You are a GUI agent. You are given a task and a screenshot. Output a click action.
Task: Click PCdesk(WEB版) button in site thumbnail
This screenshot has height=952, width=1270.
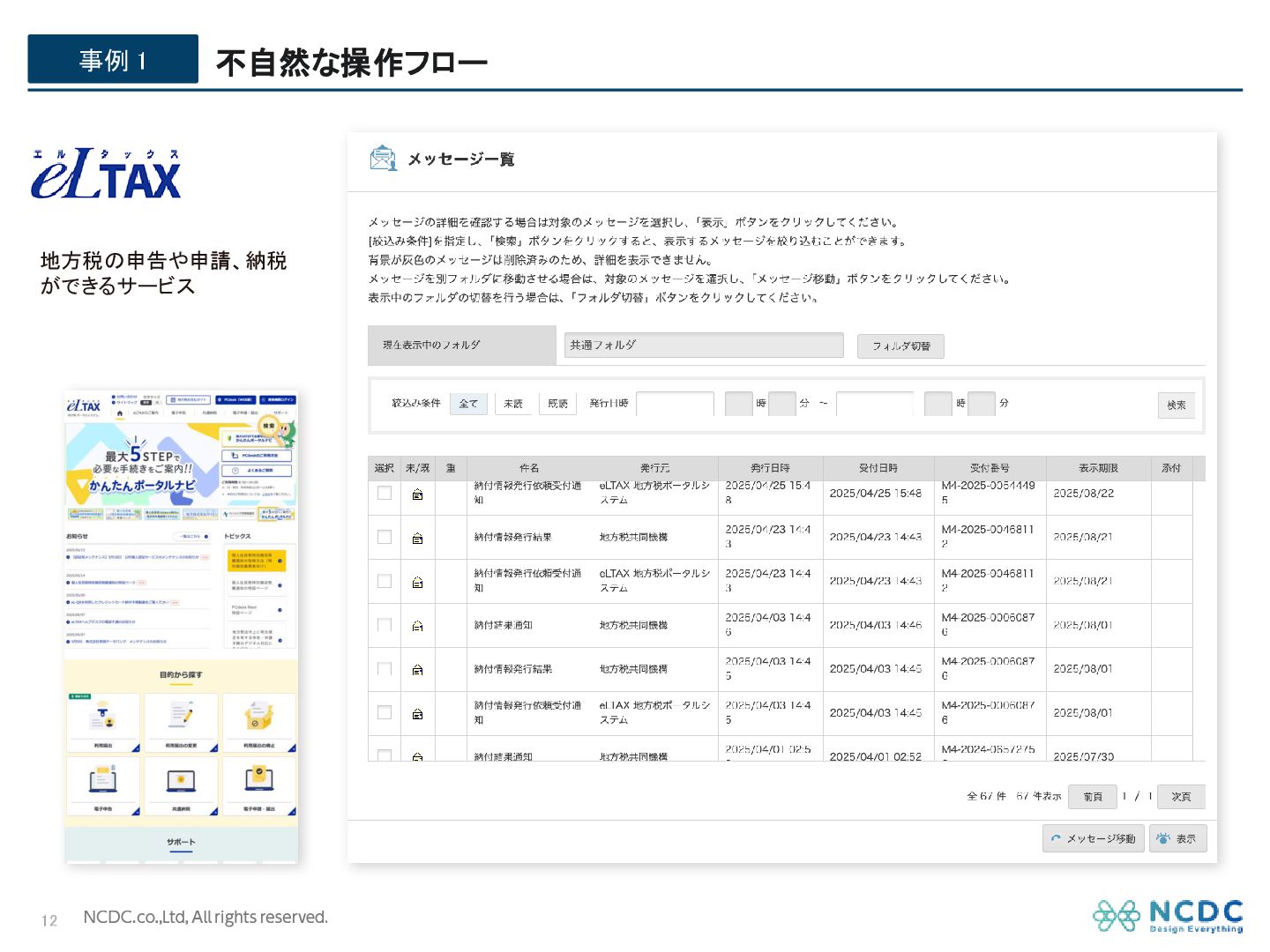point(235,400)
